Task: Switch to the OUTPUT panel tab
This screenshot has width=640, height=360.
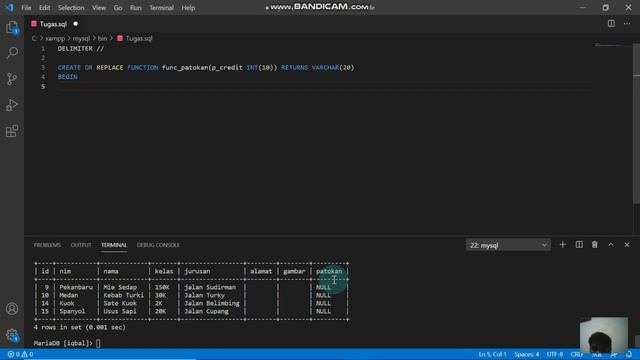Action: point(81,245)
